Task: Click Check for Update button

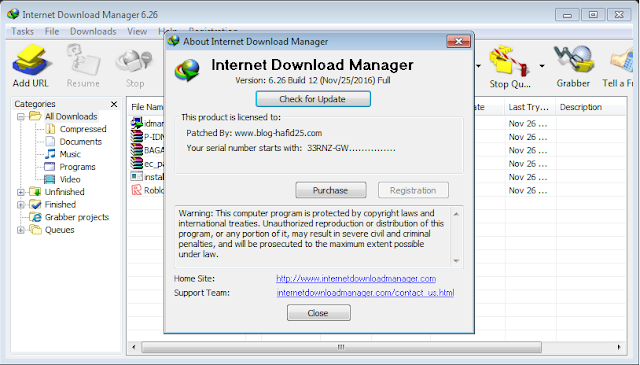Action: [x=313, y=99]
